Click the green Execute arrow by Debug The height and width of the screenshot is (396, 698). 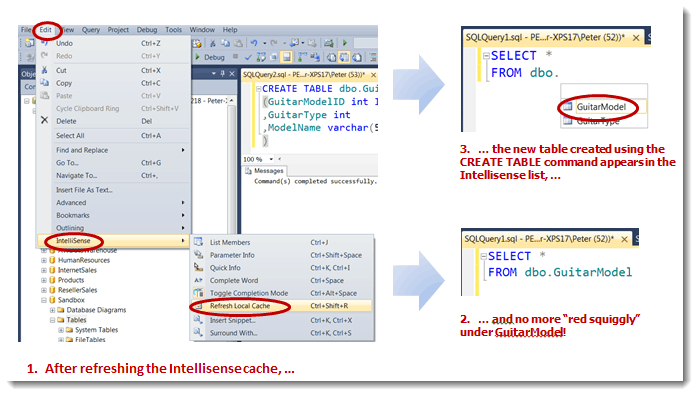(198, 57)
